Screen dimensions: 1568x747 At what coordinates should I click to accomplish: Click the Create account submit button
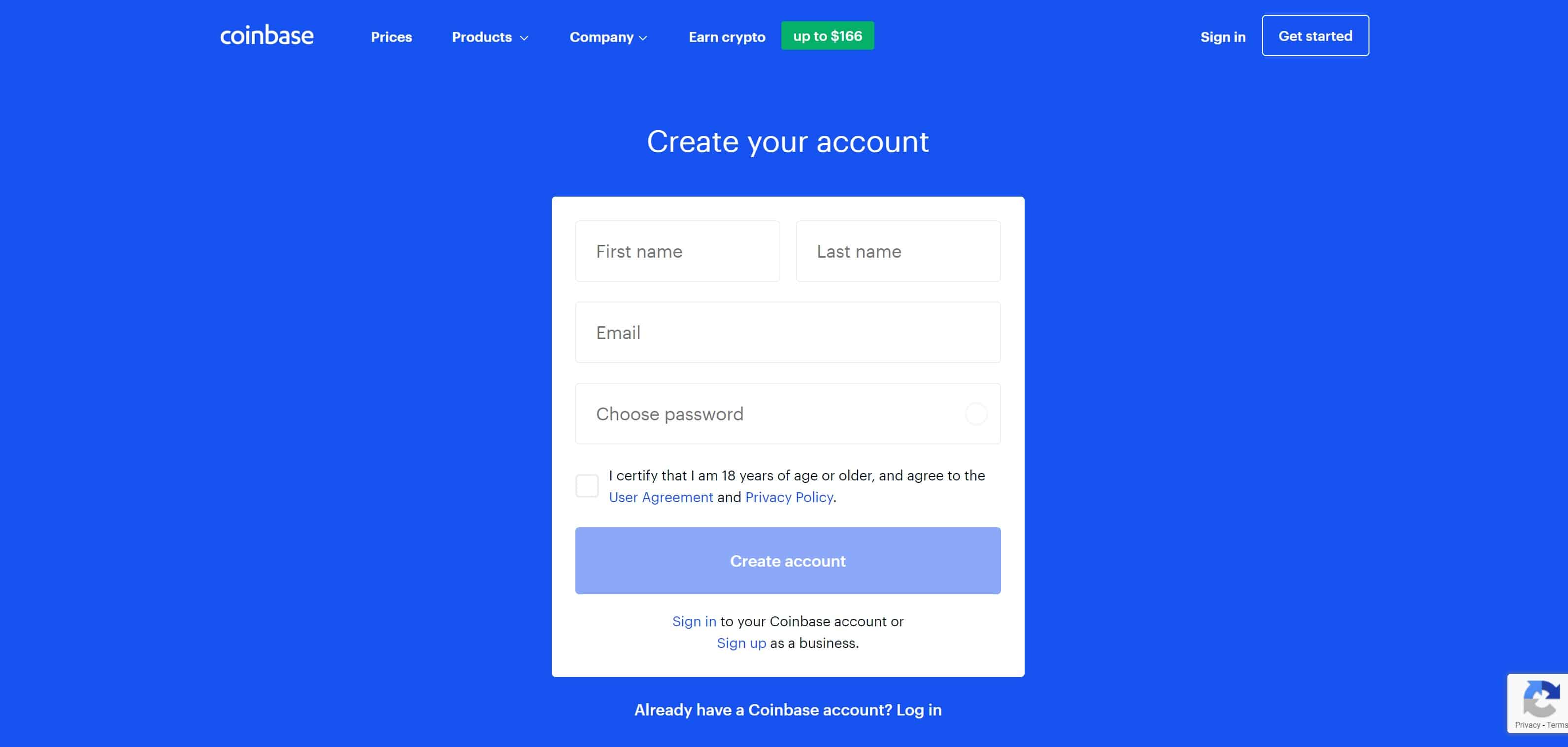tap(788, 560)
